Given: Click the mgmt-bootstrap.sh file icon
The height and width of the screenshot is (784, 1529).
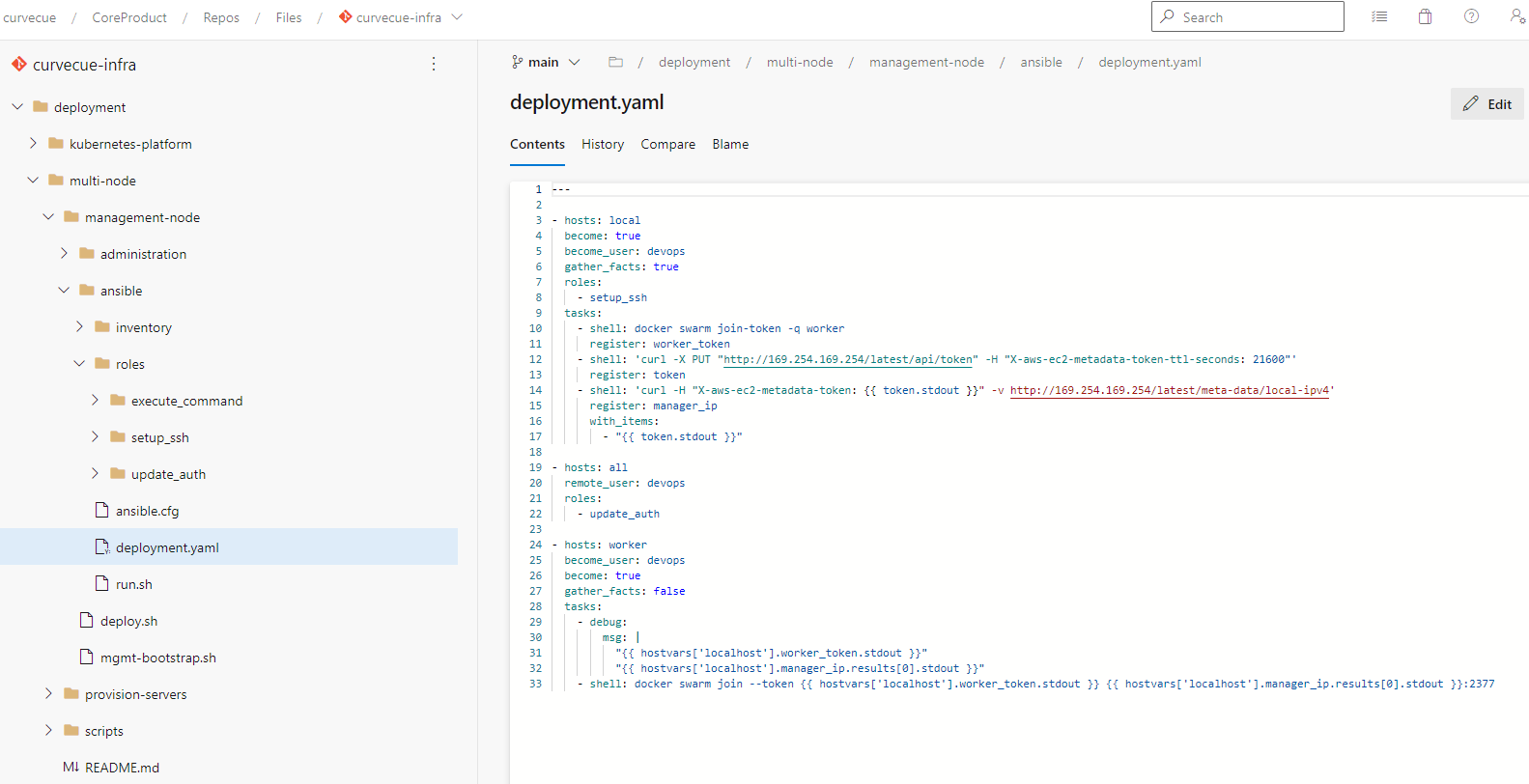Looking at the screenshot, I should (86, 657).
